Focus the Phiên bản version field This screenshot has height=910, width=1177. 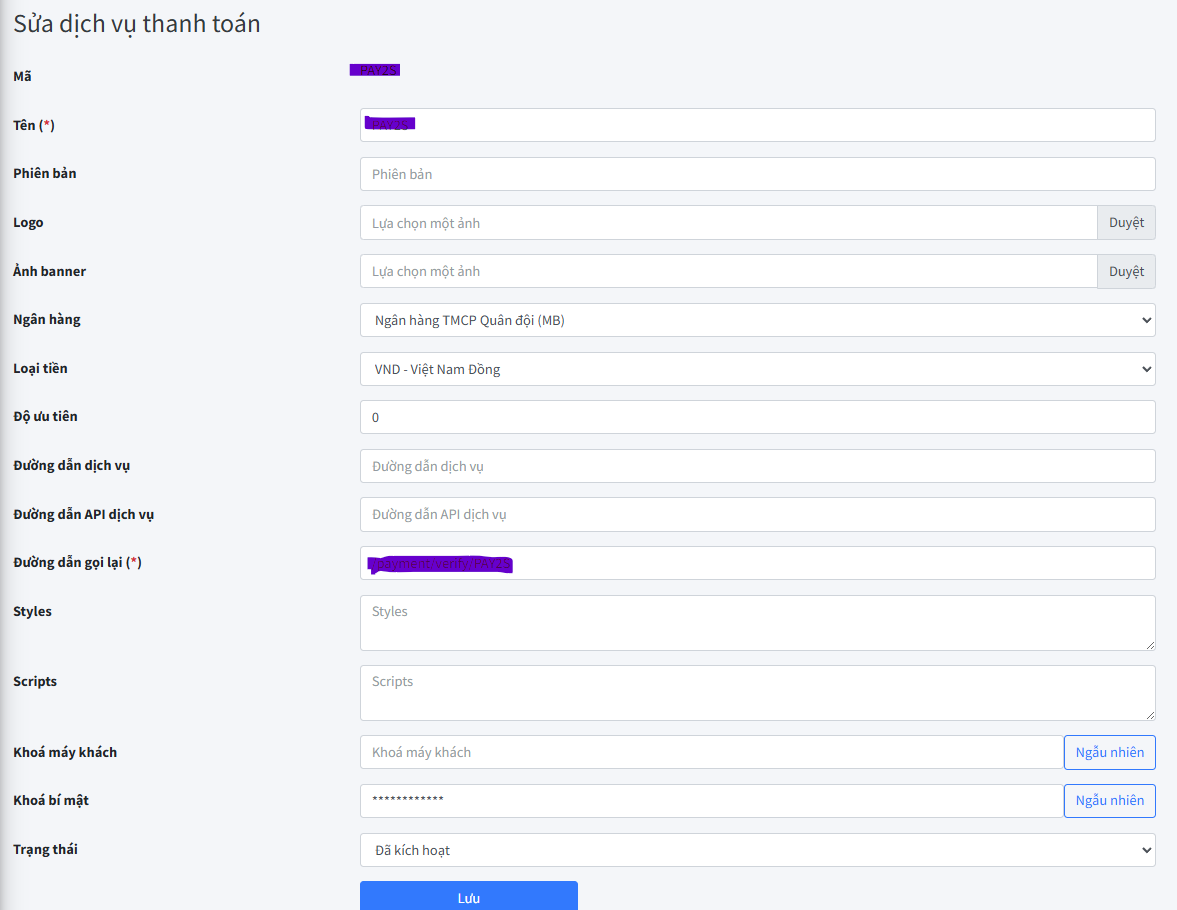point(757,174)
